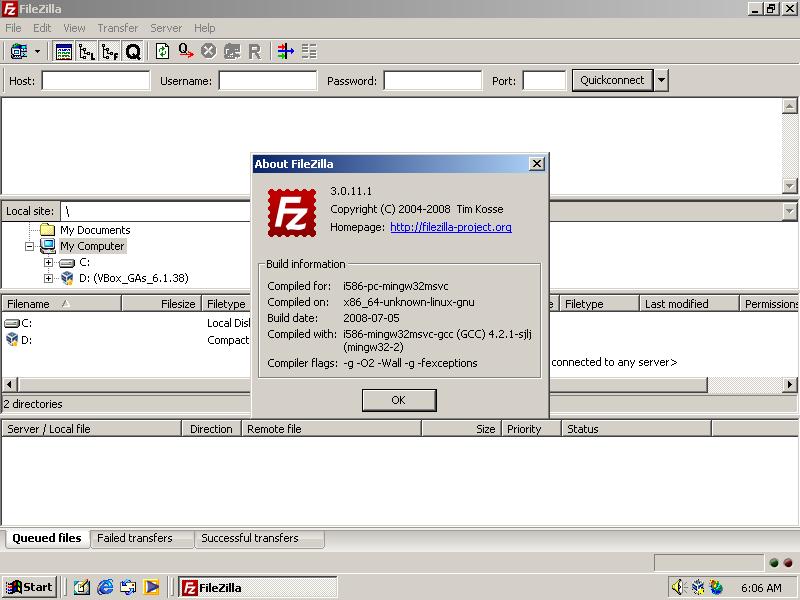Toggle remote directory tree icon
Screen dimensions: 800x600
pyautogui.click(x=110, y=52)
